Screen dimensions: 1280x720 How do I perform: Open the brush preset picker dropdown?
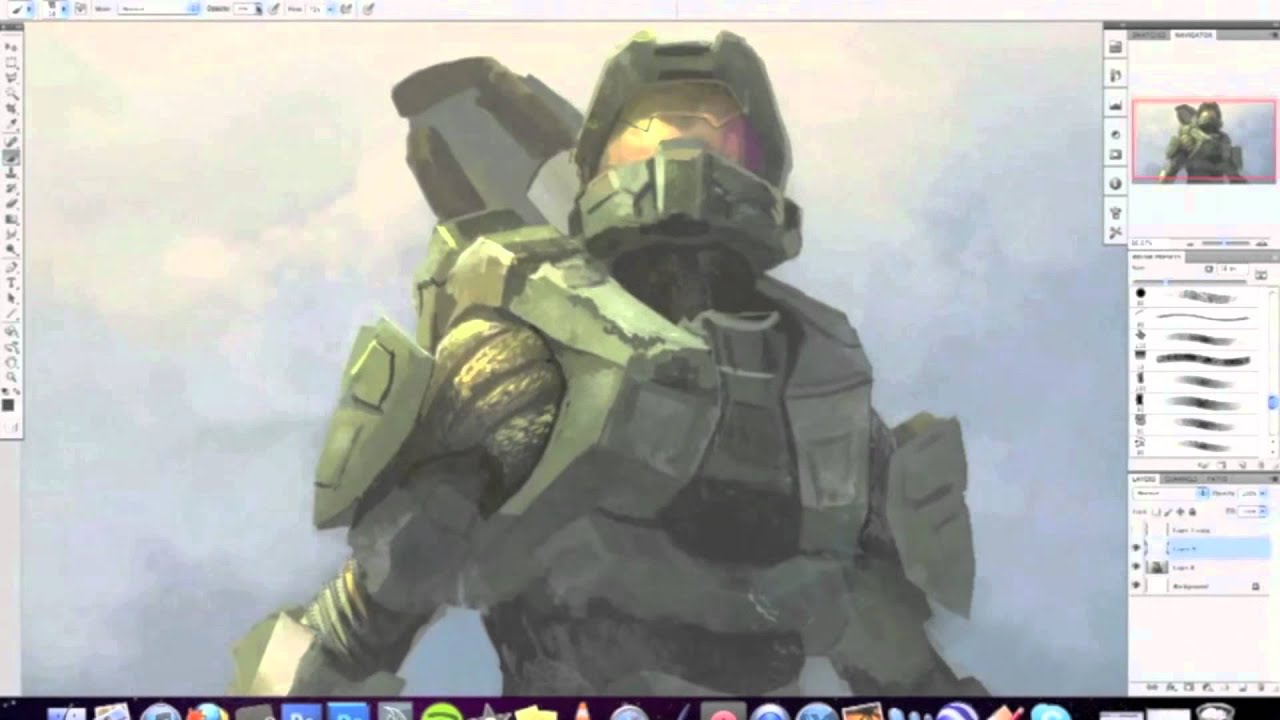(64, 8)
